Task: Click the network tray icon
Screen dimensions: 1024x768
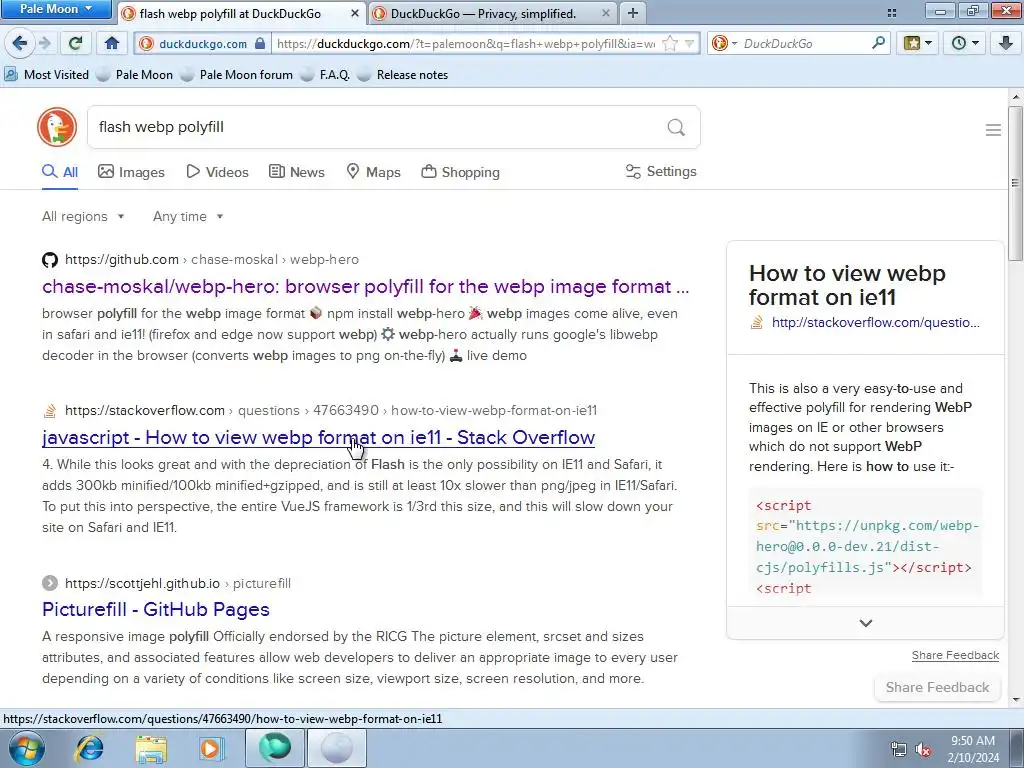Action: 899,750
